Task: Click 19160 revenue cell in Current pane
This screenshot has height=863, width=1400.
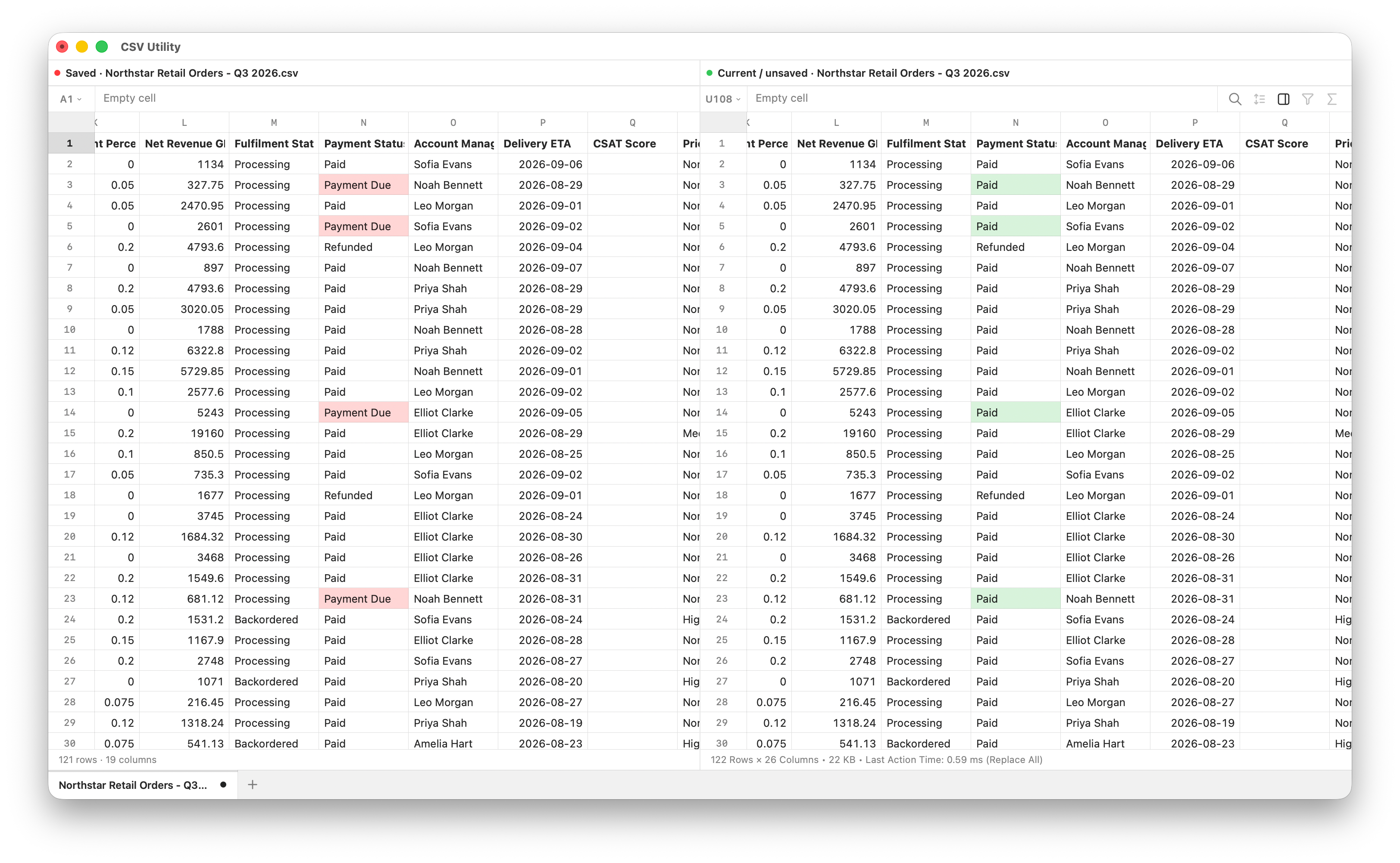Action: (x=836, y=433)
